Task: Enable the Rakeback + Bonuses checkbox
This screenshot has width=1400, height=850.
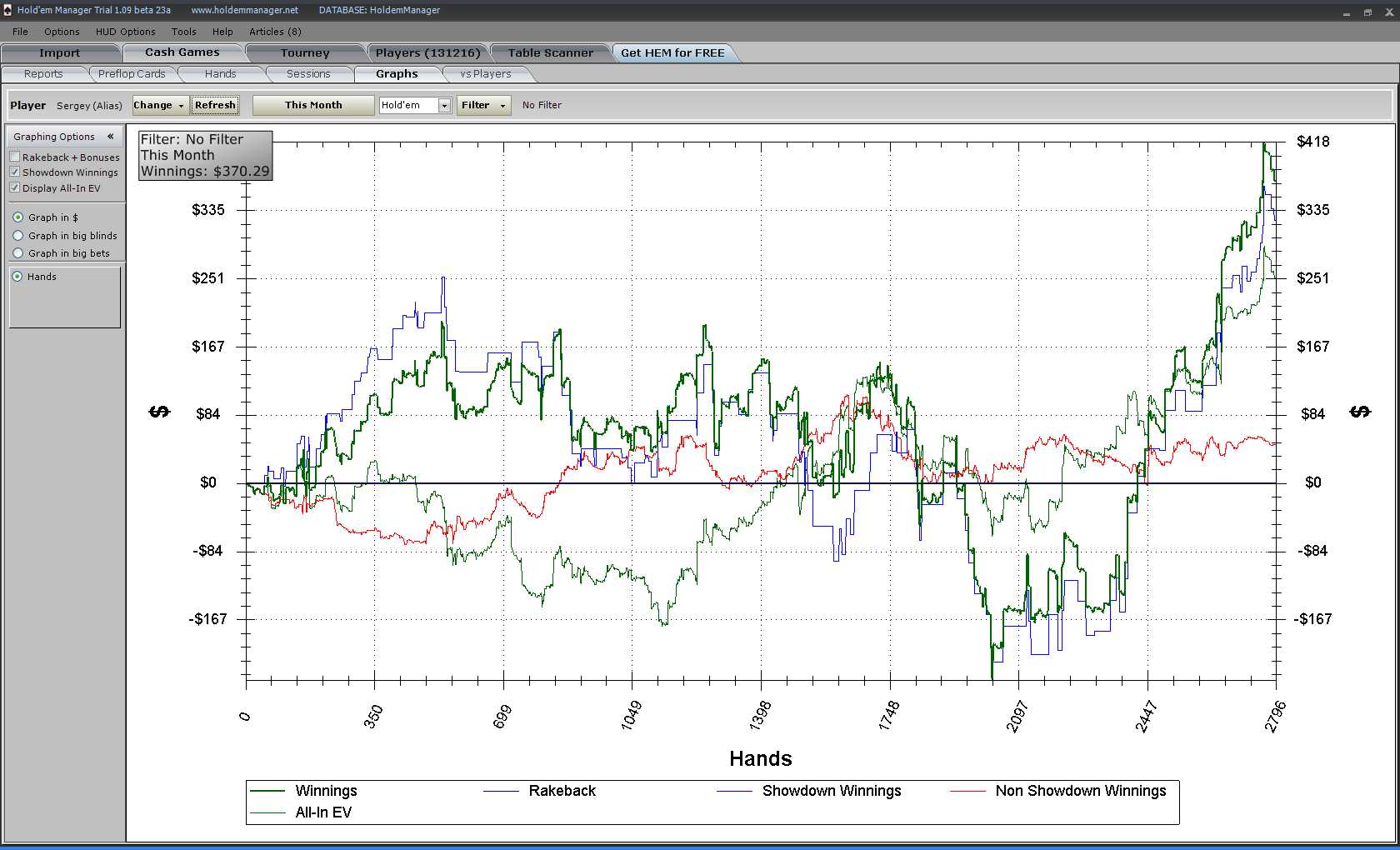Action: click(x=15, y=157)
